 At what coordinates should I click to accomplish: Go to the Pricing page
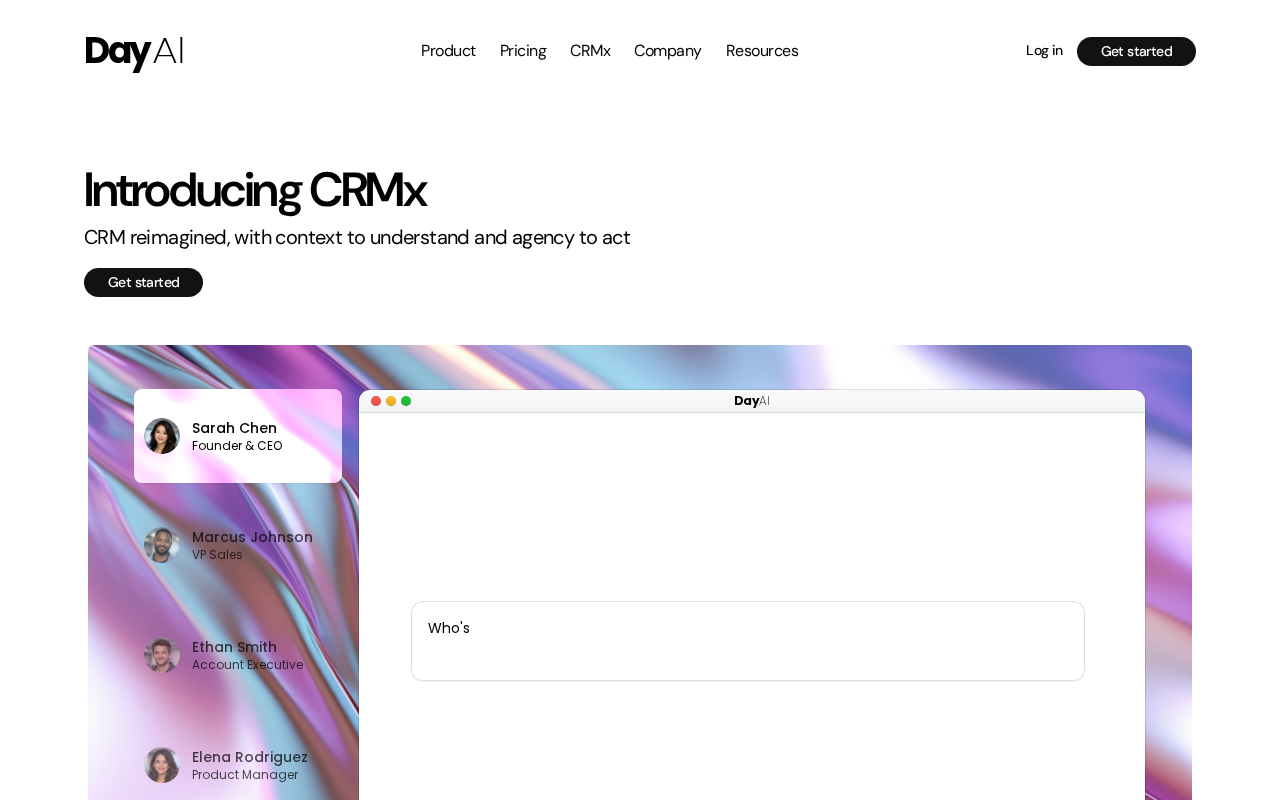point(523,51)
